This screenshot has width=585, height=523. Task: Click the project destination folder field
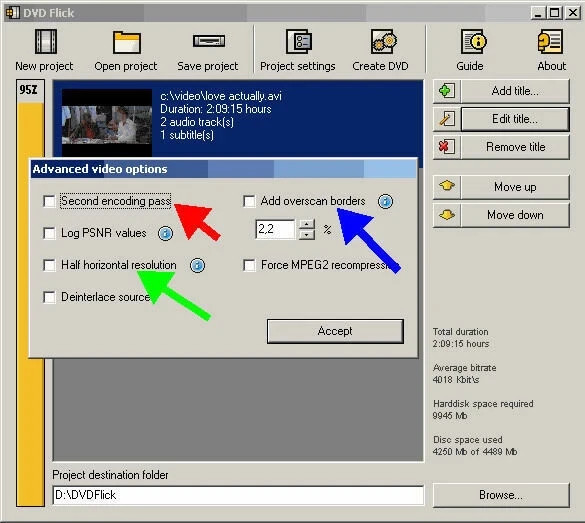tap(238, 495)
